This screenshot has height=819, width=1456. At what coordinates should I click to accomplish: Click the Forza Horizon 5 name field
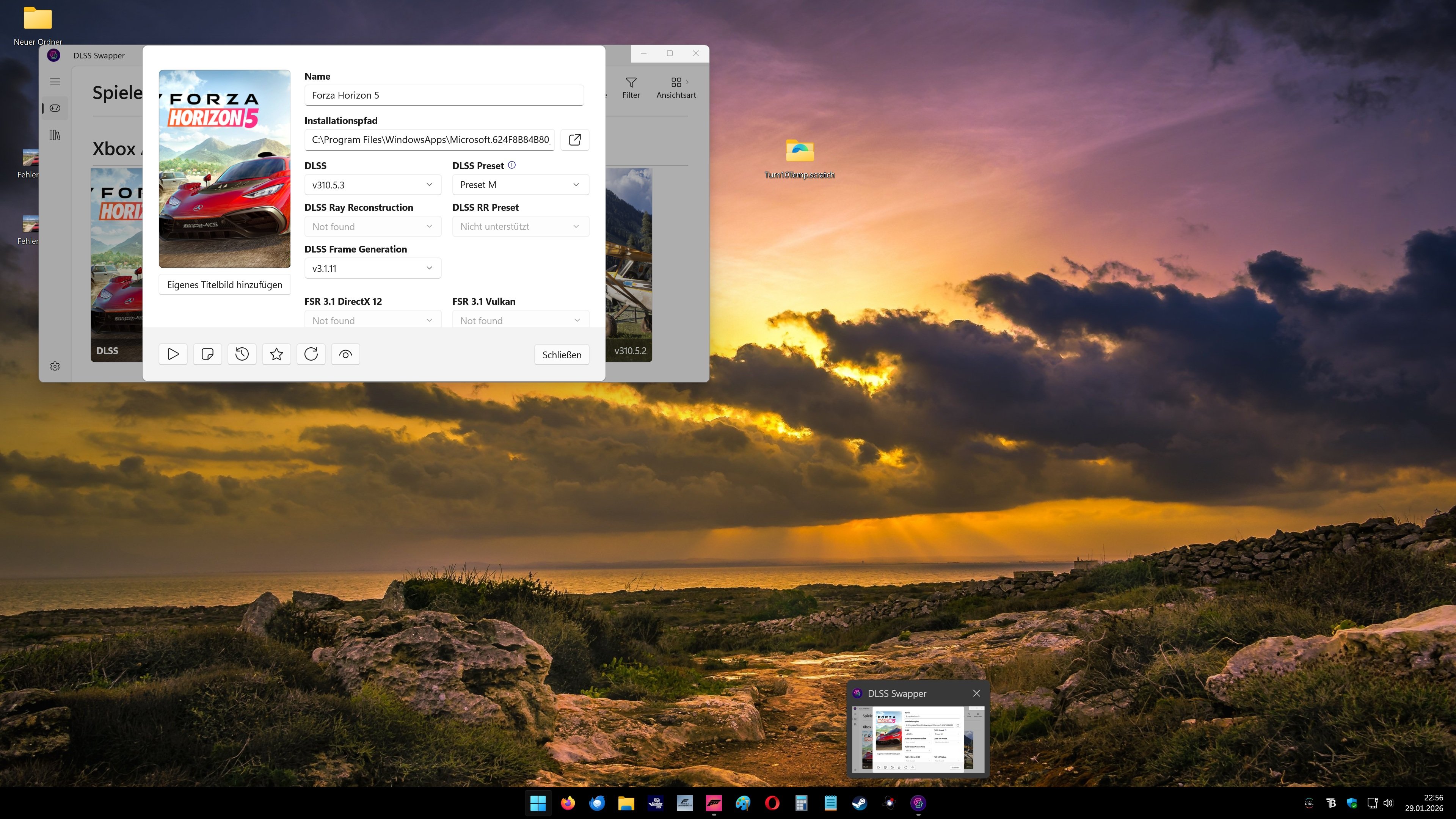coord(444,96)
